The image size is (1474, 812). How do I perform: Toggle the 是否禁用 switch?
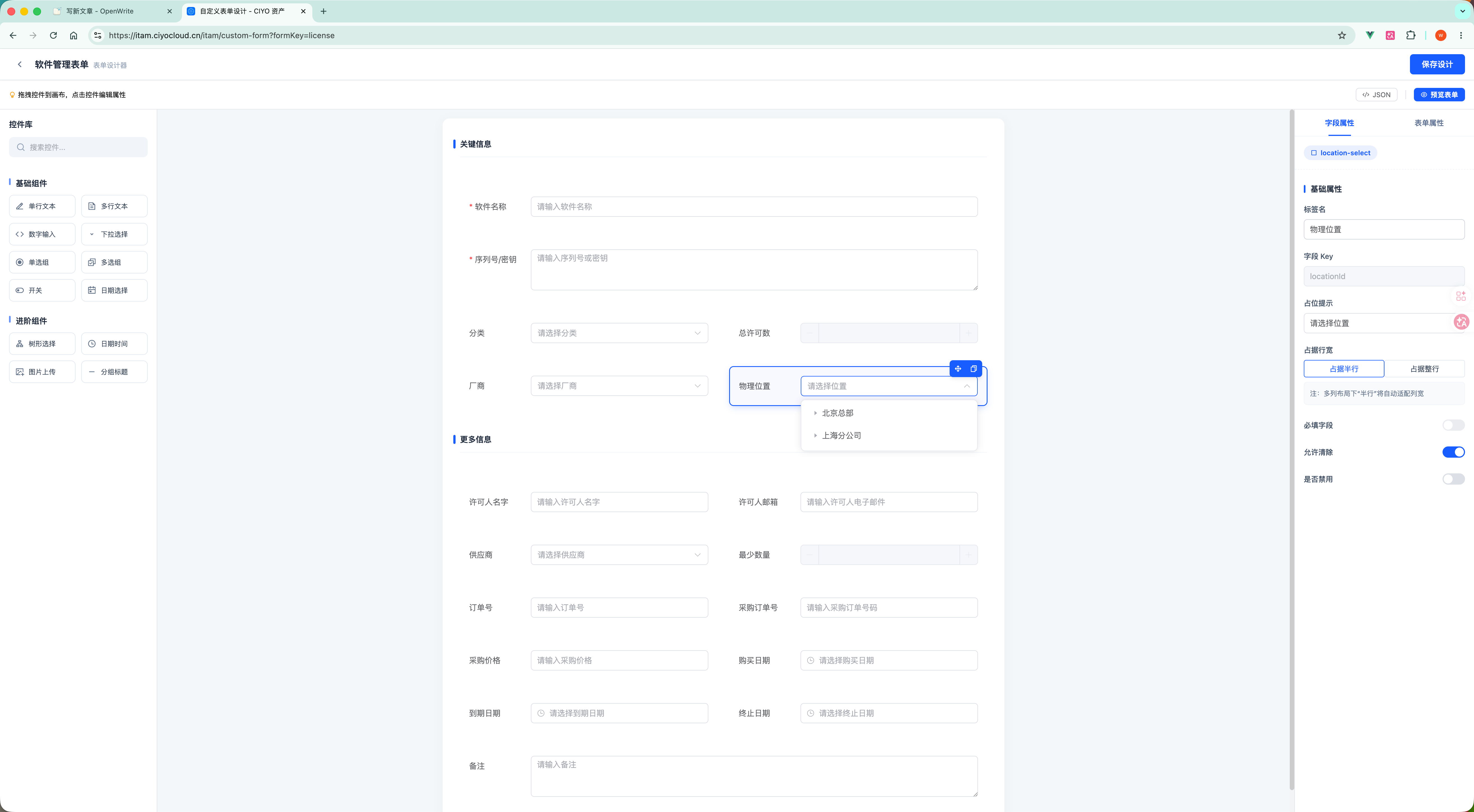pyautogui.click(x=1453, y=479)
